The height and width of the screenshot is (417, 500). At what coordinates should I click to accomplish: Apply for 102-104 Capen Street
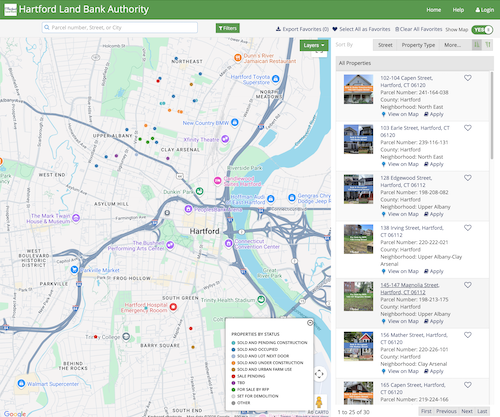point(433,114)
